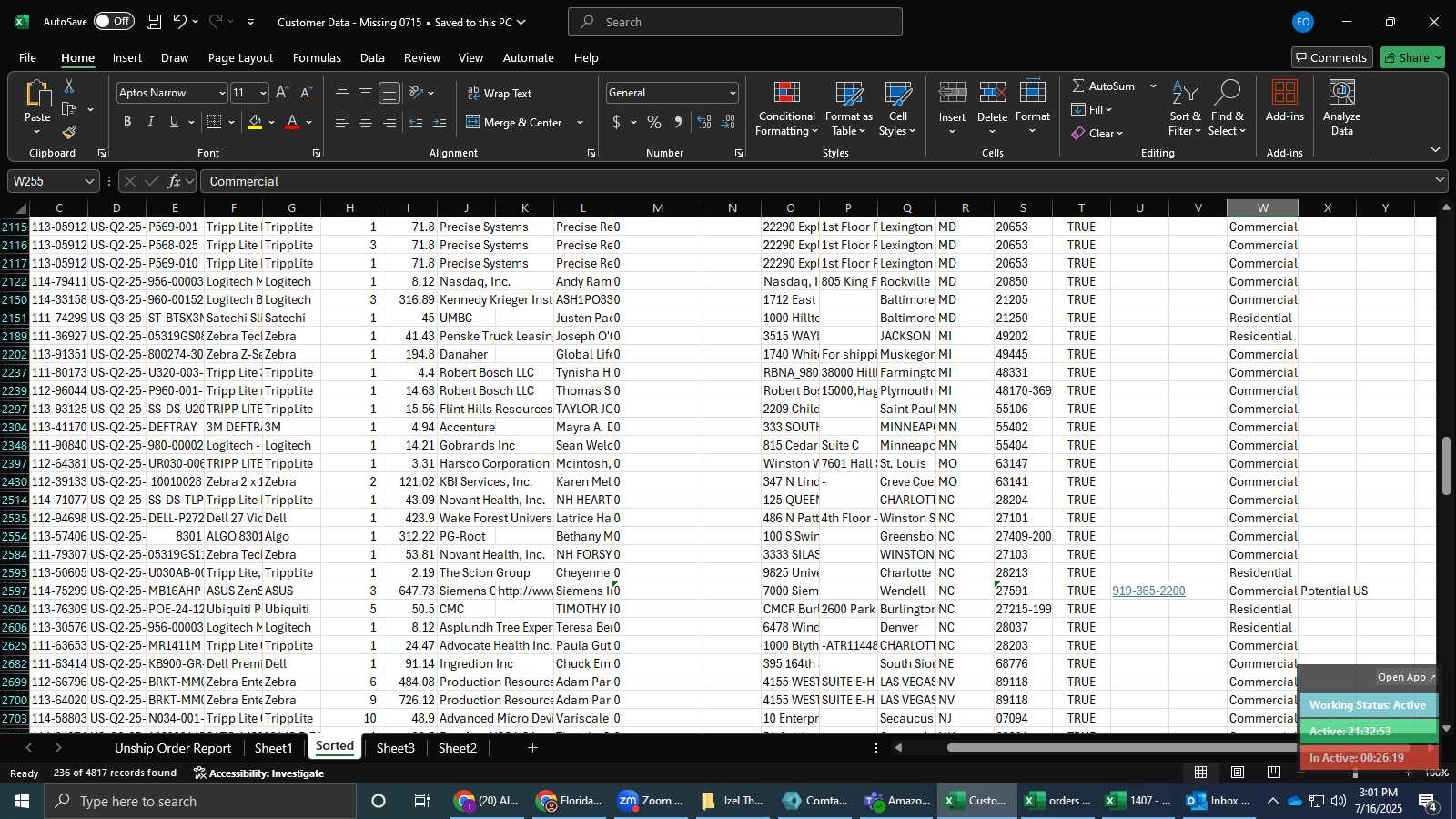Screen dimensions: 1456x819
Task: Open the General number format dropdown
Action: coord(733,93)
